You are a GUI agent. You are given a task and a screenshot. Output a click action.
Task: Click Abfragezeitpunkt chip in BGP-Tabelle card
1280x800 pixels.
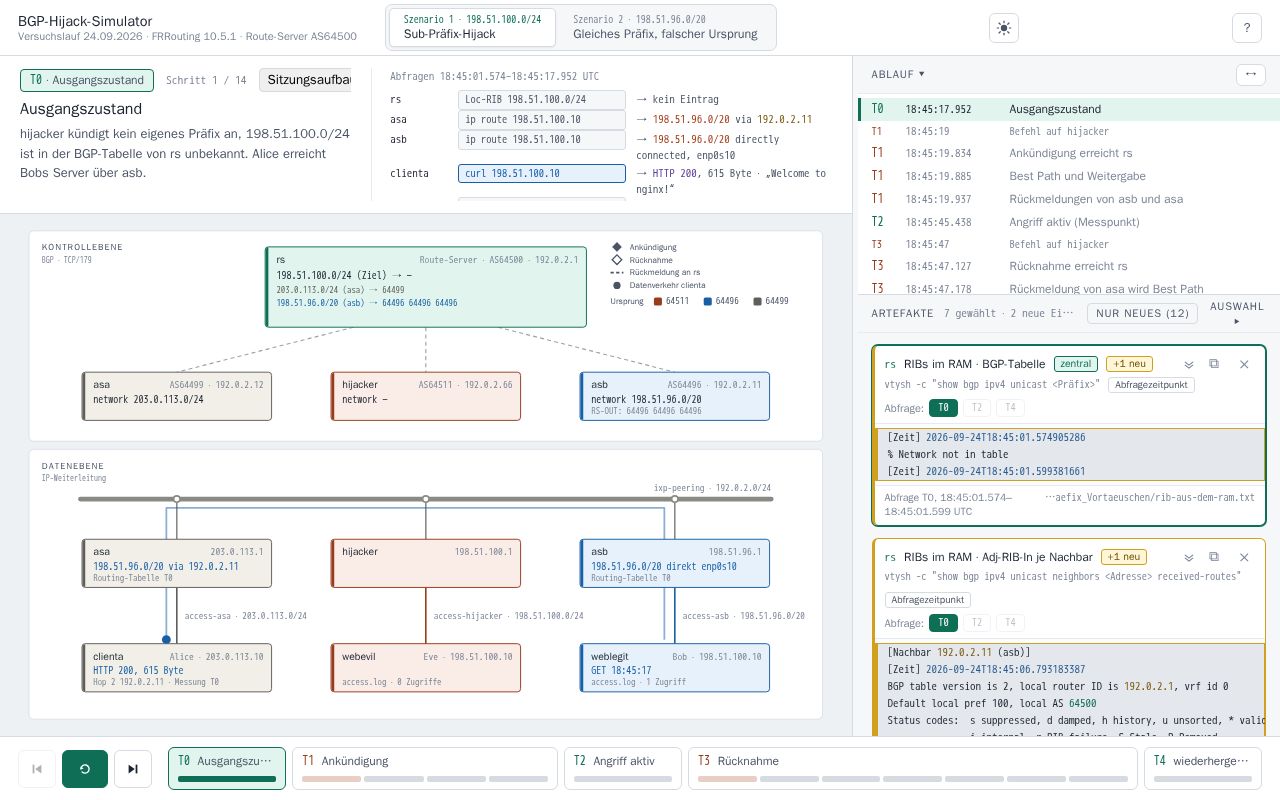coord(1151,385)
